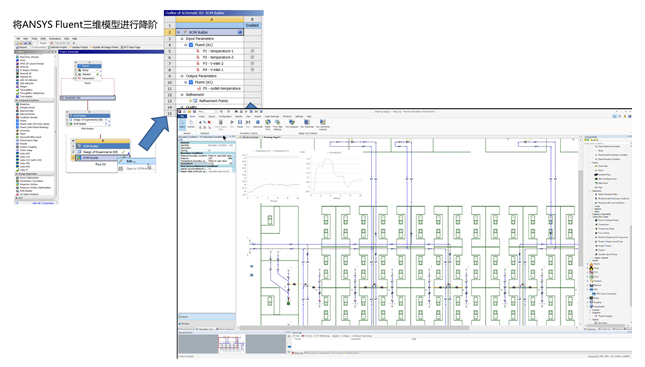Open Flownex File ribbon tab
Viewport: 645px width, 367px height.
[x=182, y=116]
